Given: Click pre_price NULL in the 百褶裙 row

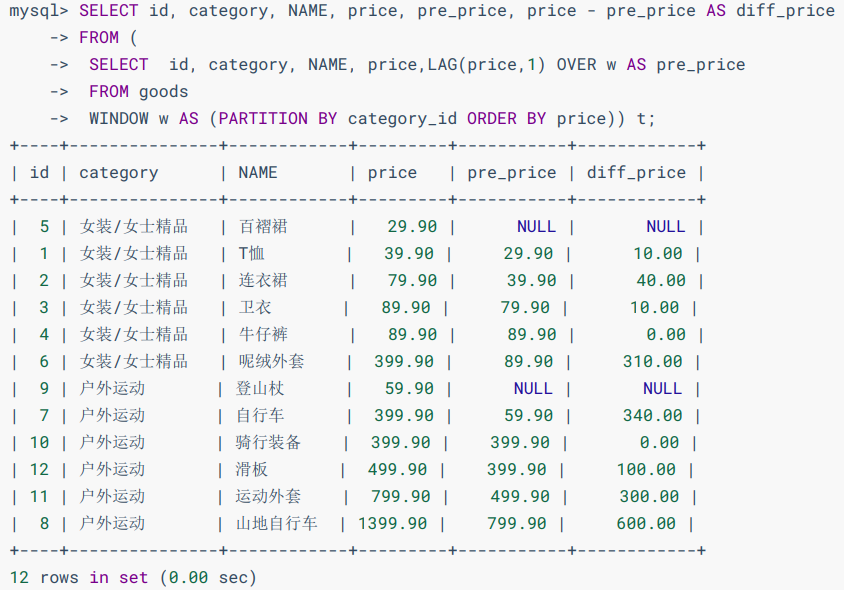Looking at the screenshot, I should [536, 227].
